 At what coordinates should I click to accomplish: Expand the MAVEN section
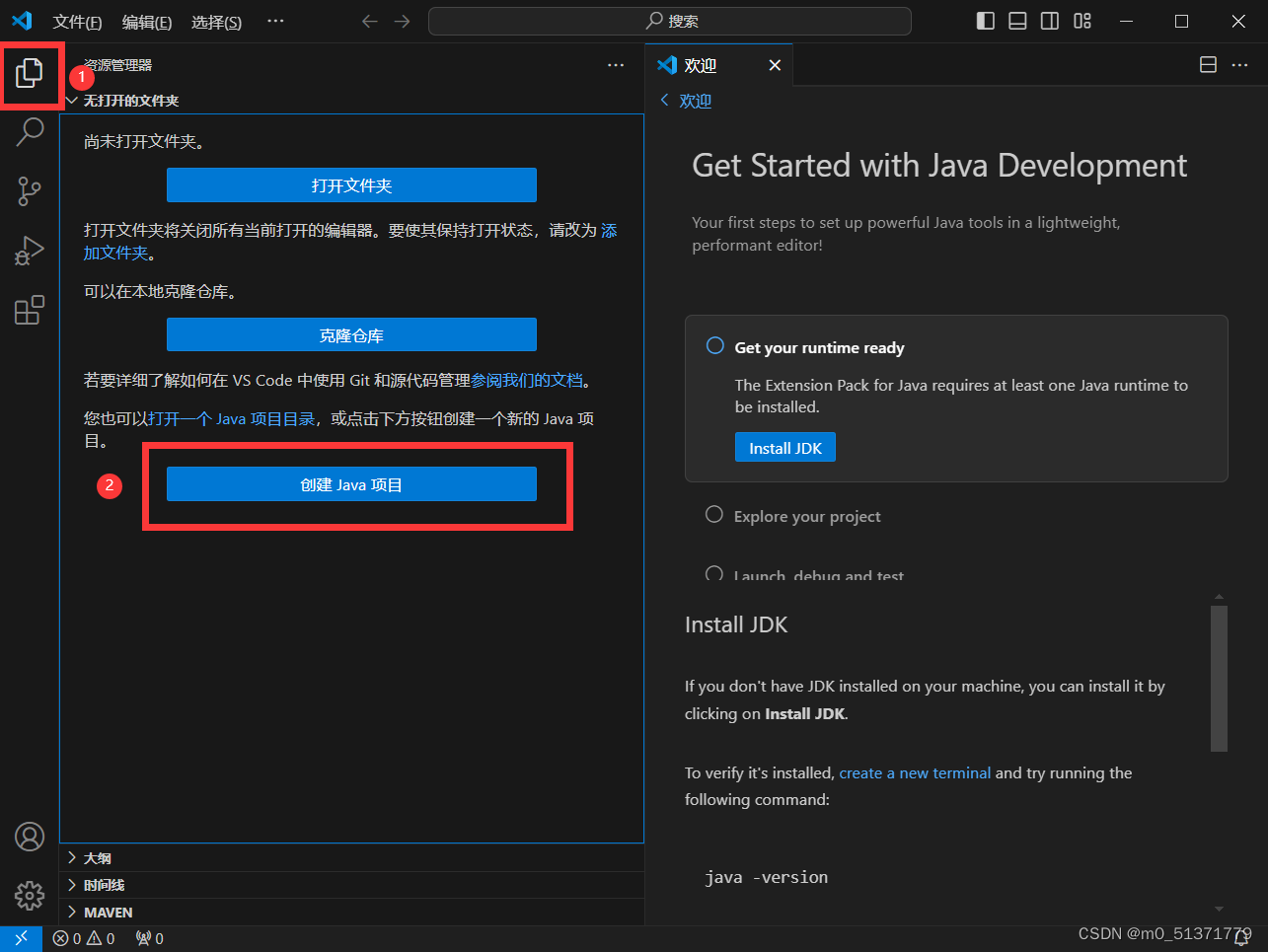click(x=72, y=913)
